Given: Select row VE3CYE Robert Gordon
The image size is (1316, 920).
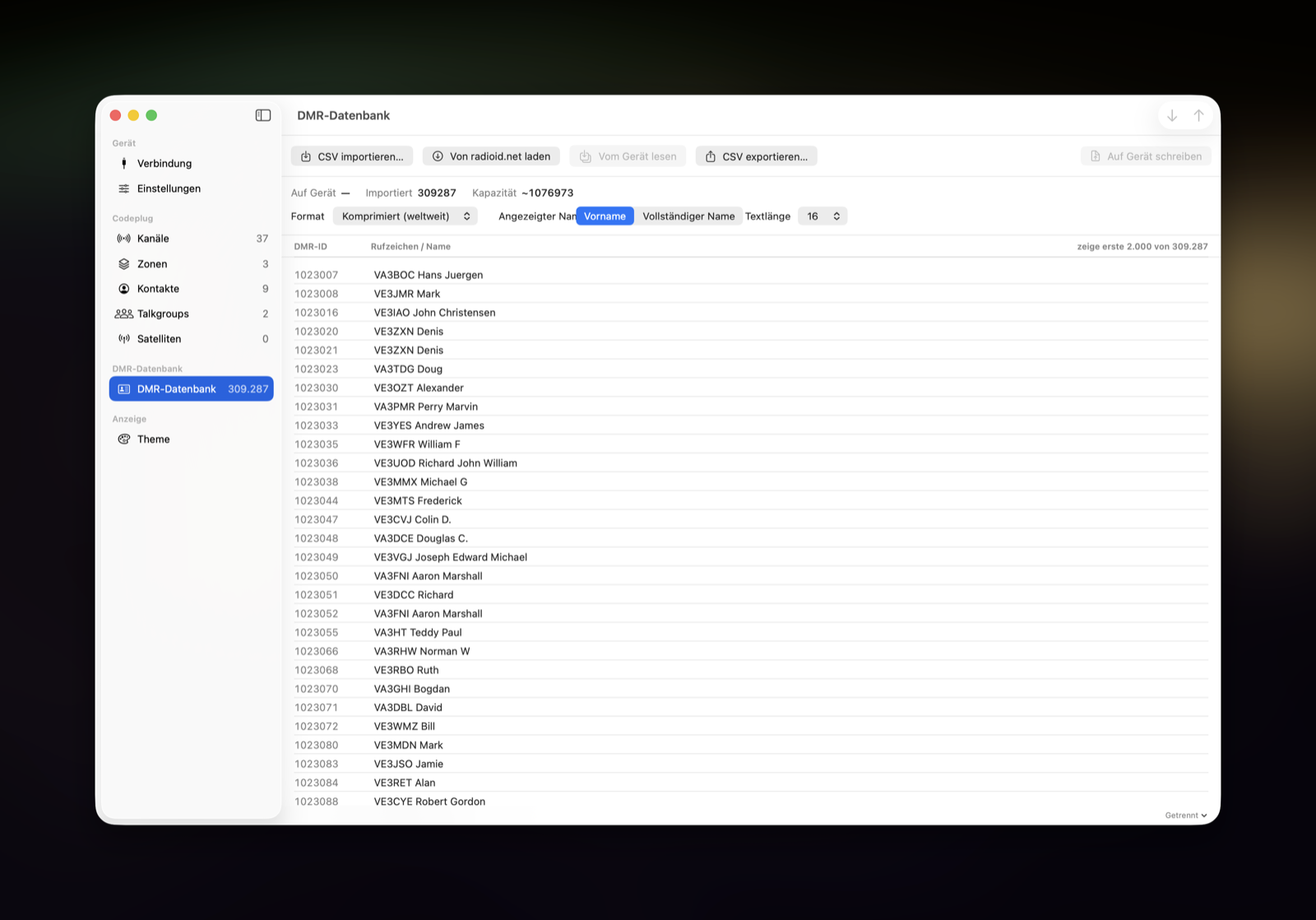Looking at the screenshot, I should click(x=751, y=802).
